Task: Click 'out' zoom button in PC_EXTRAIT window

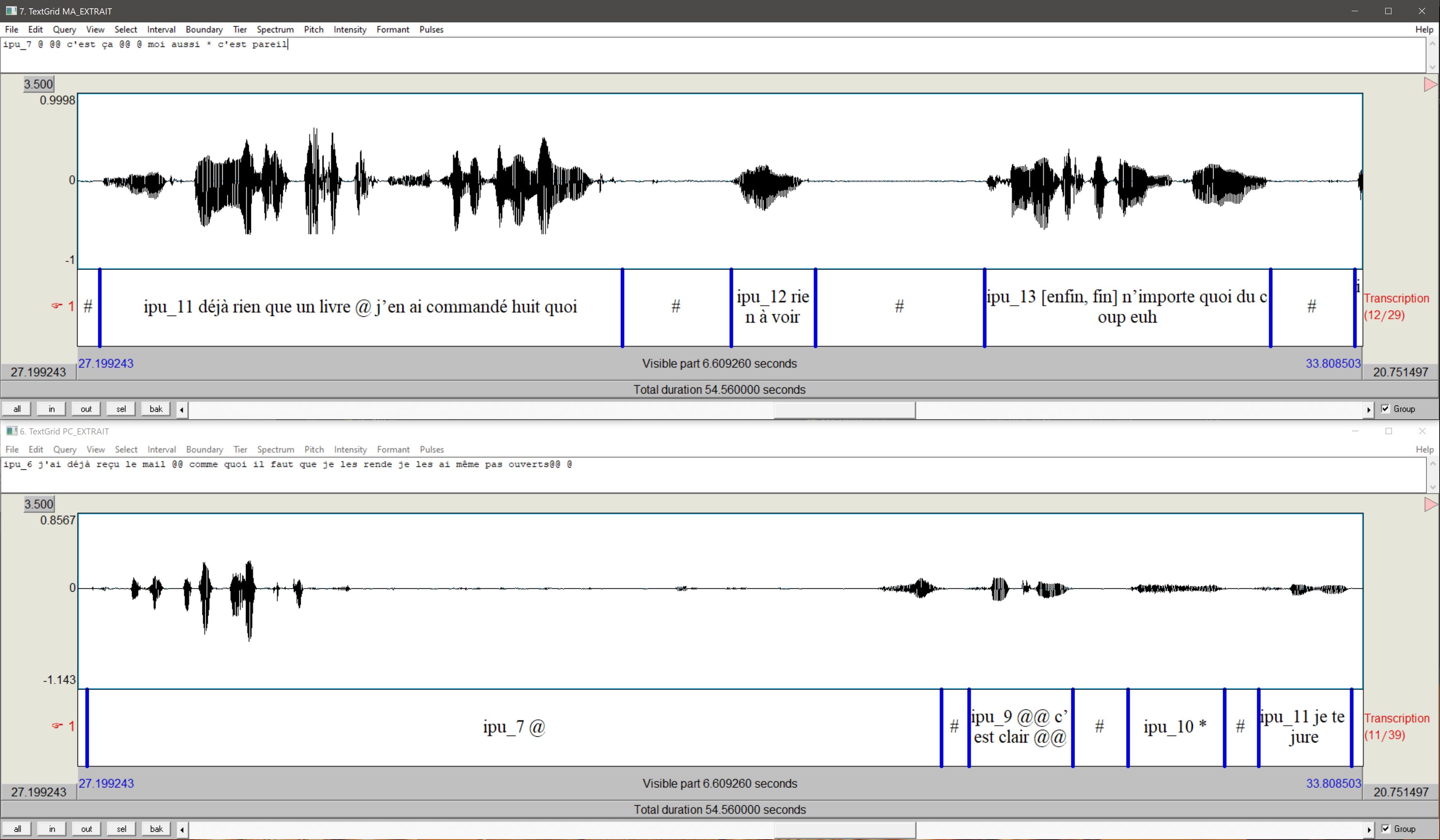Action: tap(86, 828)
